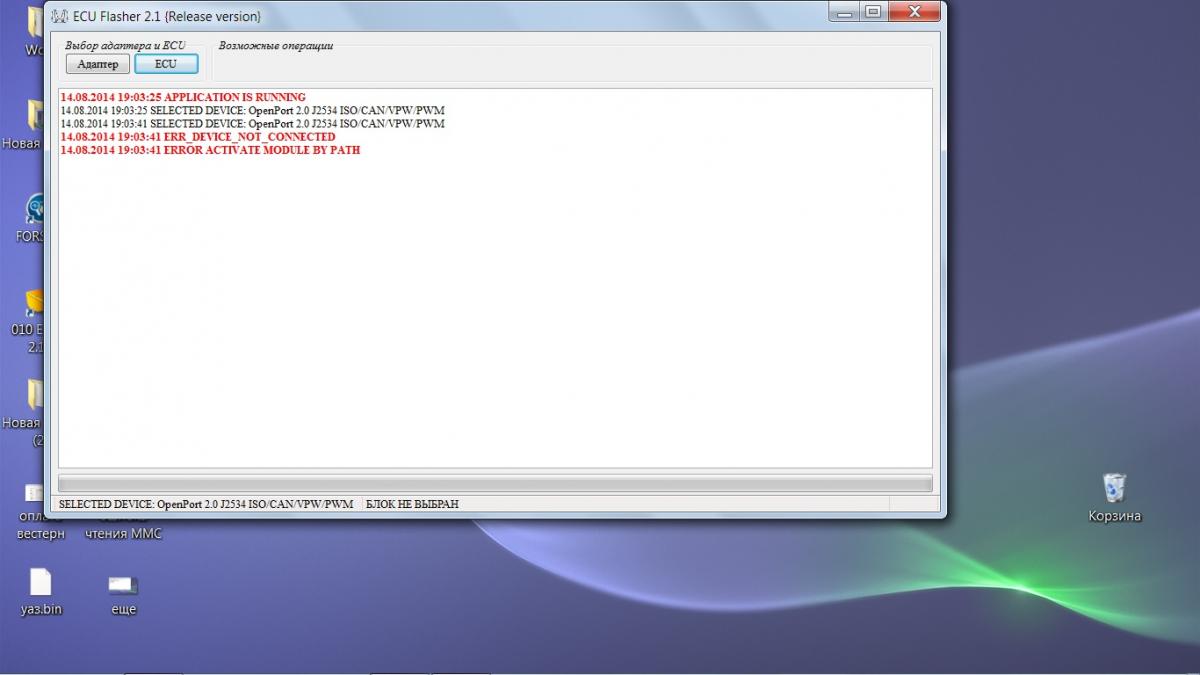The width and height of the screenshot is (1200, 675).
Task: Click the progress bar below the log
Action: pos(495,483)
